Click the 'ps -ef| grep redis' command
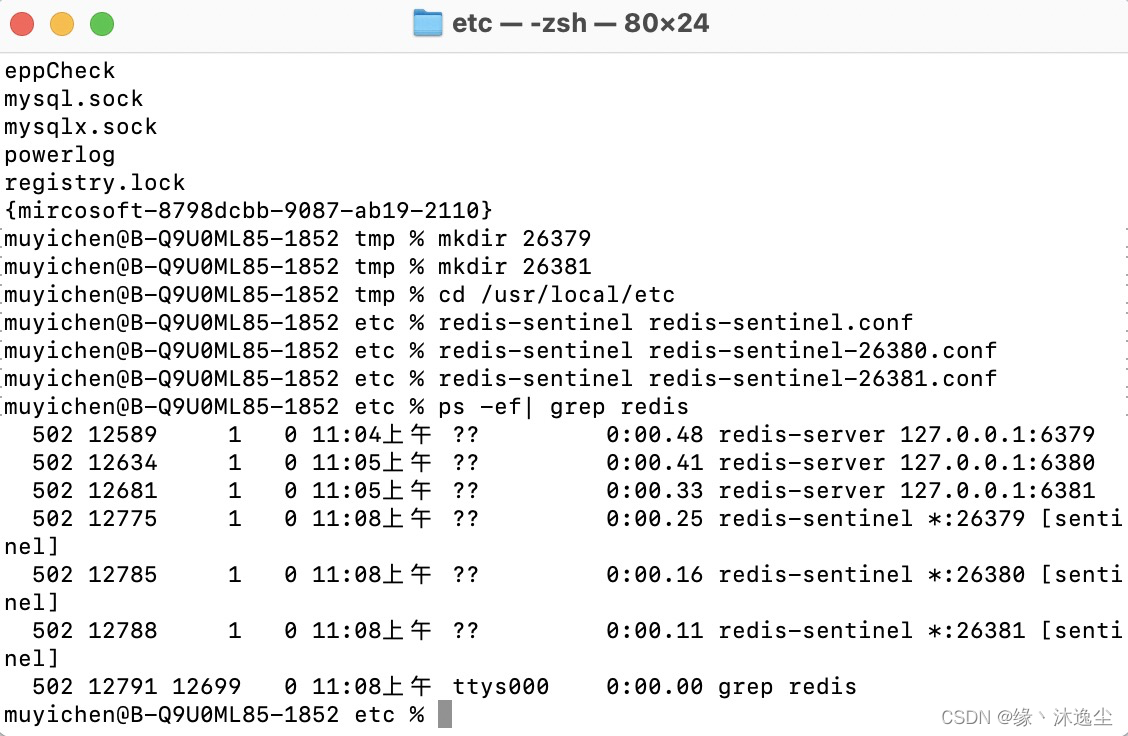The image size is (1128, 736). [x=563, y=407]
